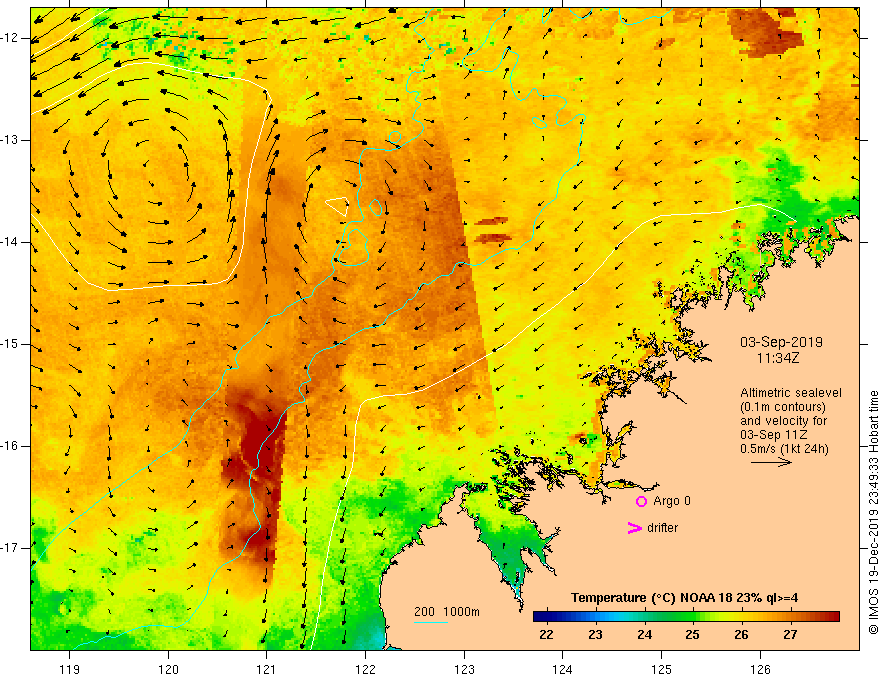
Task: Click the '200 1000m' depth contour label
Action: (x=447, y=612)
